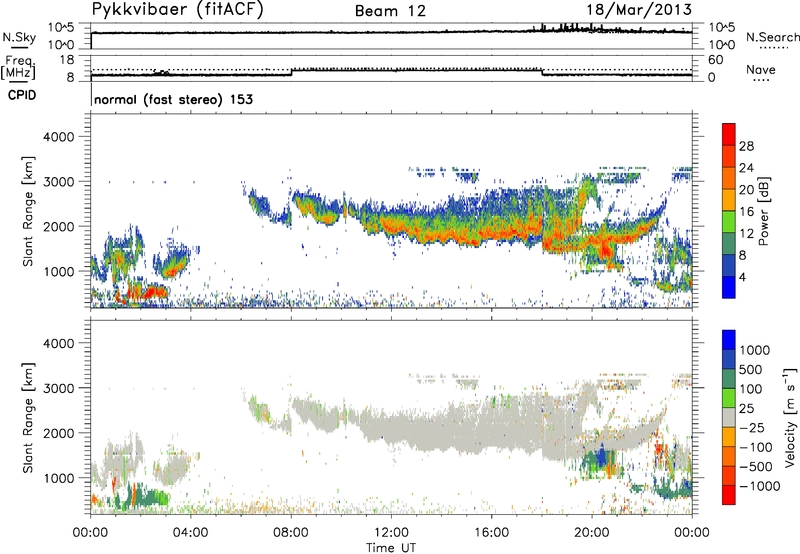The width and height of the screenshot is (800, 554).
Task: Click the Pykkvibaer (fitACF) plot title
Action: click(x=178, y=10)
